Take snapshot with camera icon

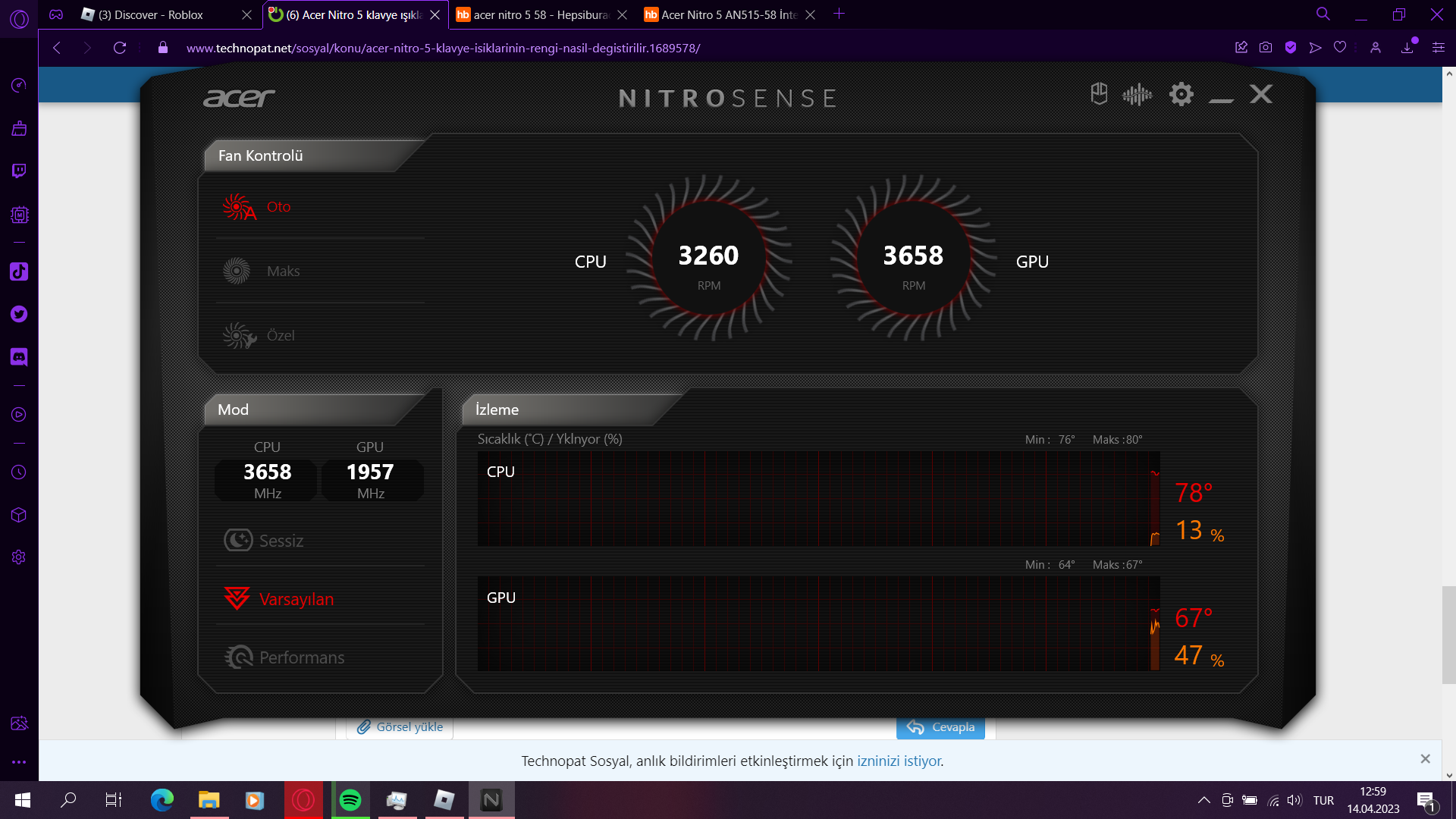[1266, 48]
